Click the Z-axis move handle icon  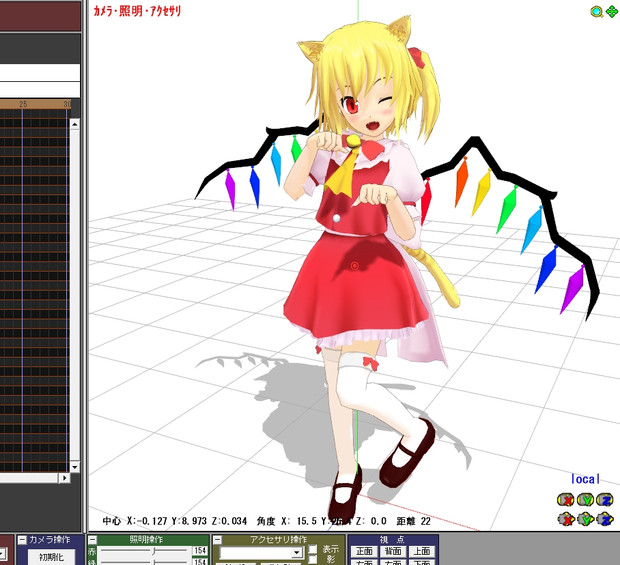click(x=605, y=519)
